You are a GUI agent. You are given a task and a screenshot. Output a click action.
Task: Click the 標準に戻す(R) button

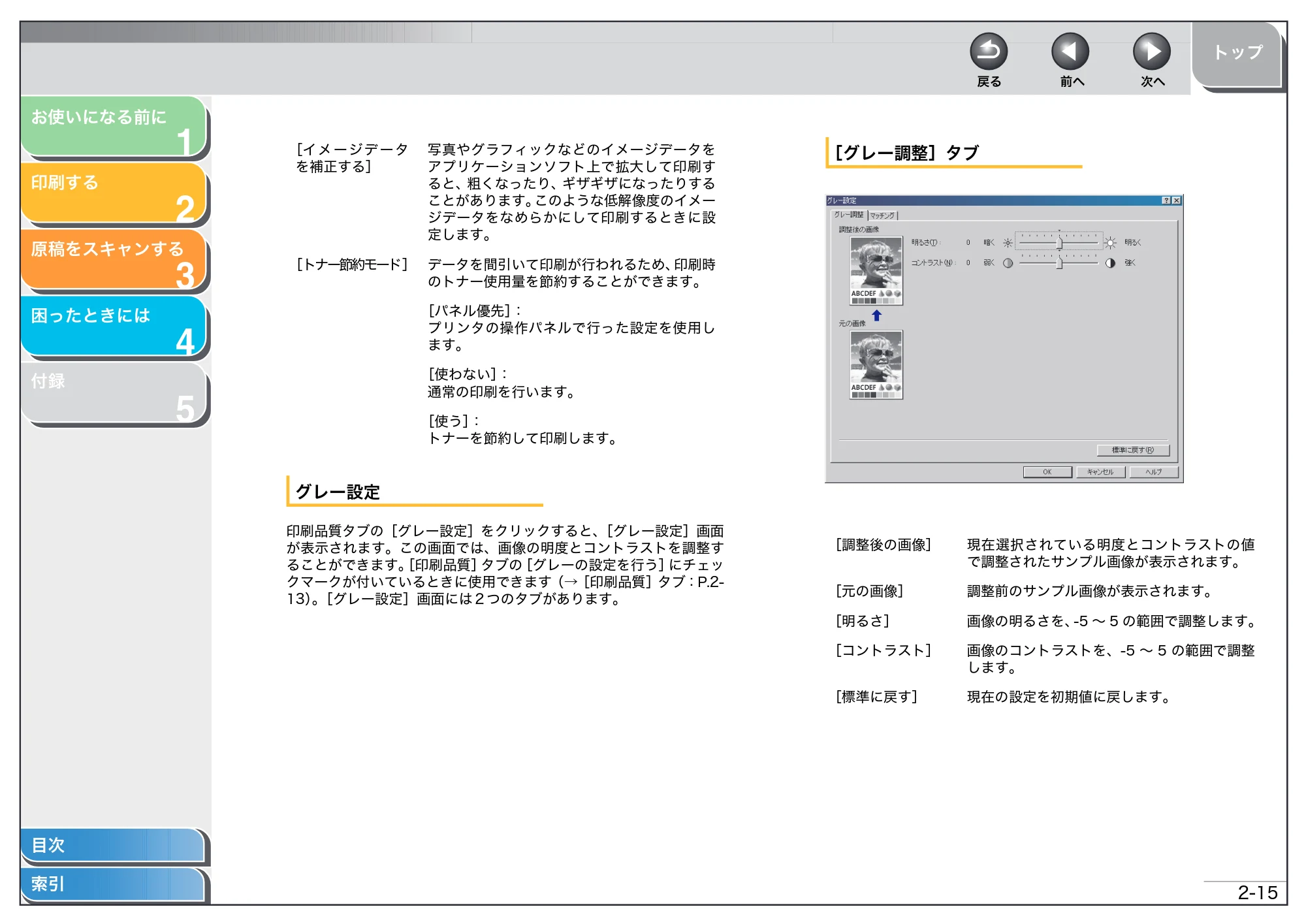click(1133, 450)
